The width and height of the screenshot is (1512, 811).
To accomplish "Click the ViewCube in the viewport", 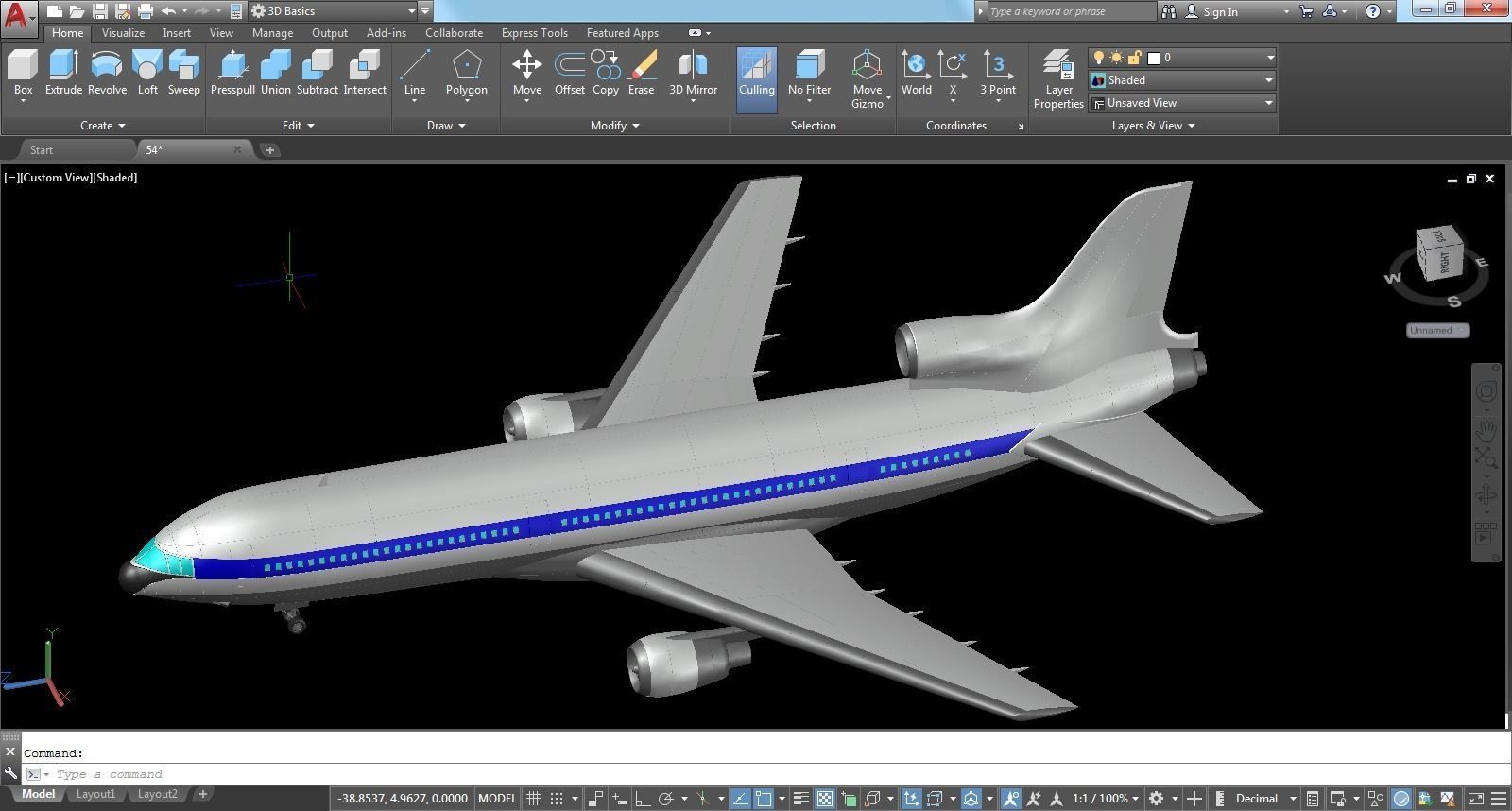I will click(1439, 253).
